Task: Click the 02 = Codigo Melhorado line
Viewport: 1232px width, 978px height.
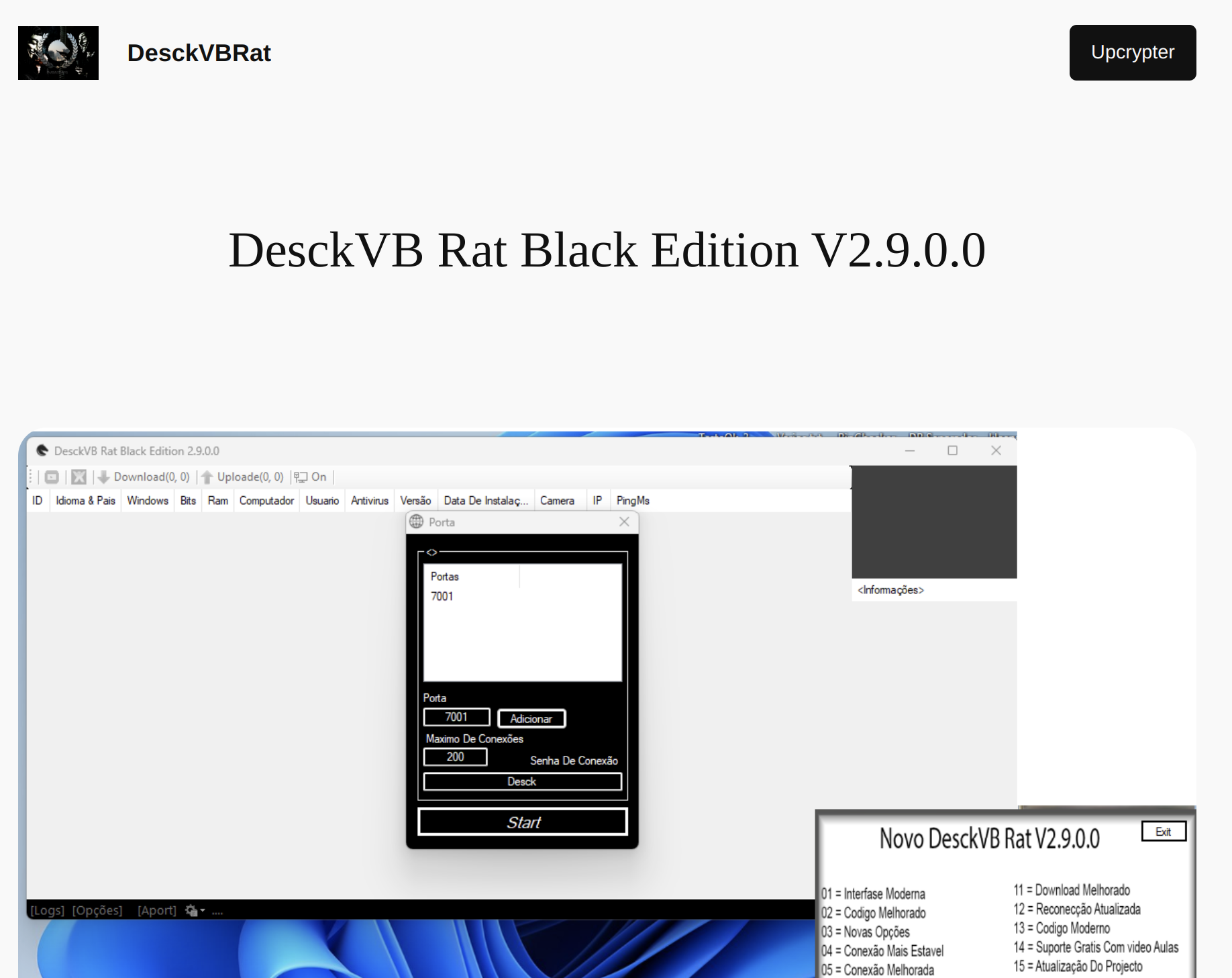Action: click(x=873, y=913)
